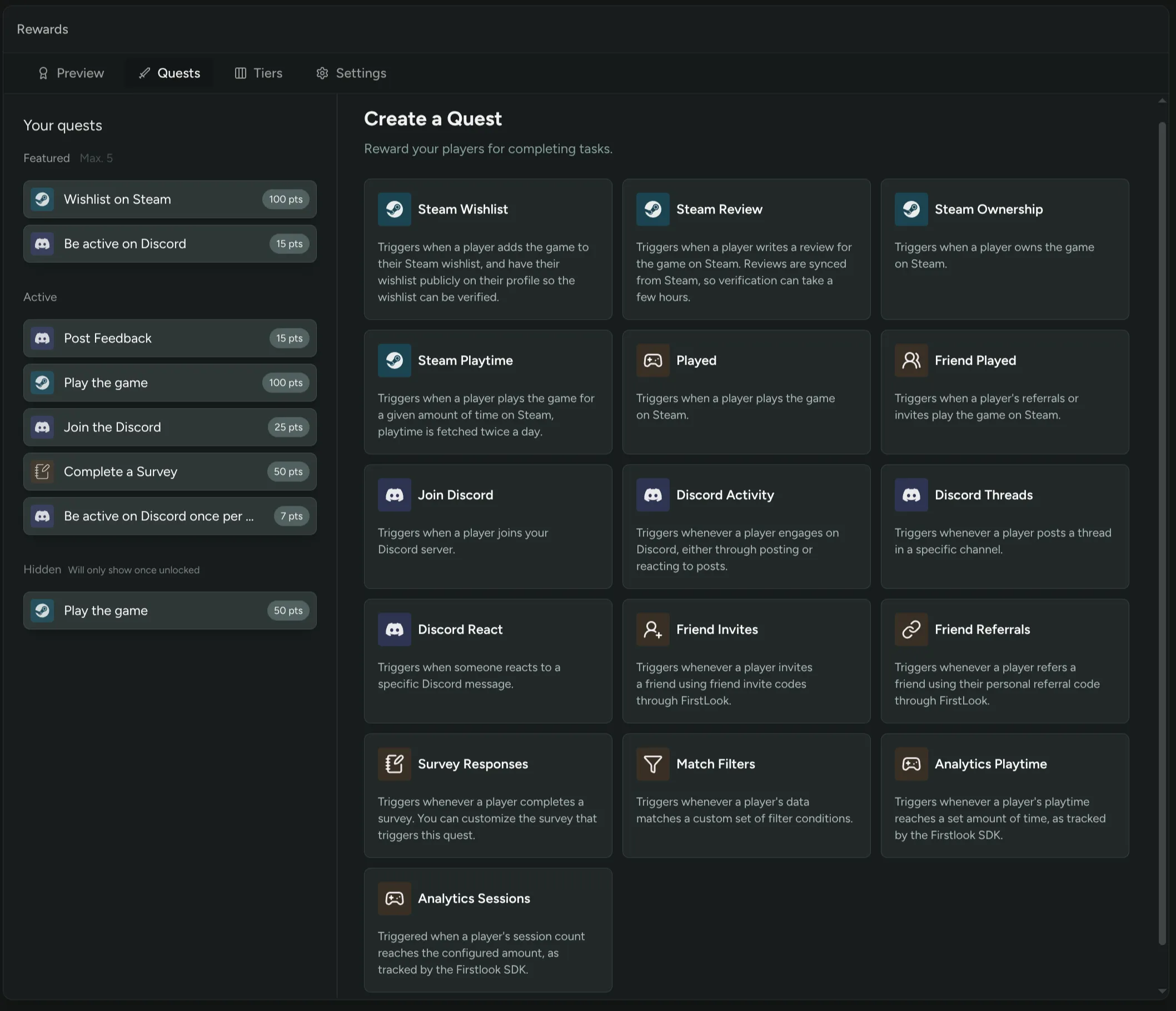Click the Steam icon on Steam Playtime card
The height and width of the screenshot is (1011, 1176).
click(395, 361)
